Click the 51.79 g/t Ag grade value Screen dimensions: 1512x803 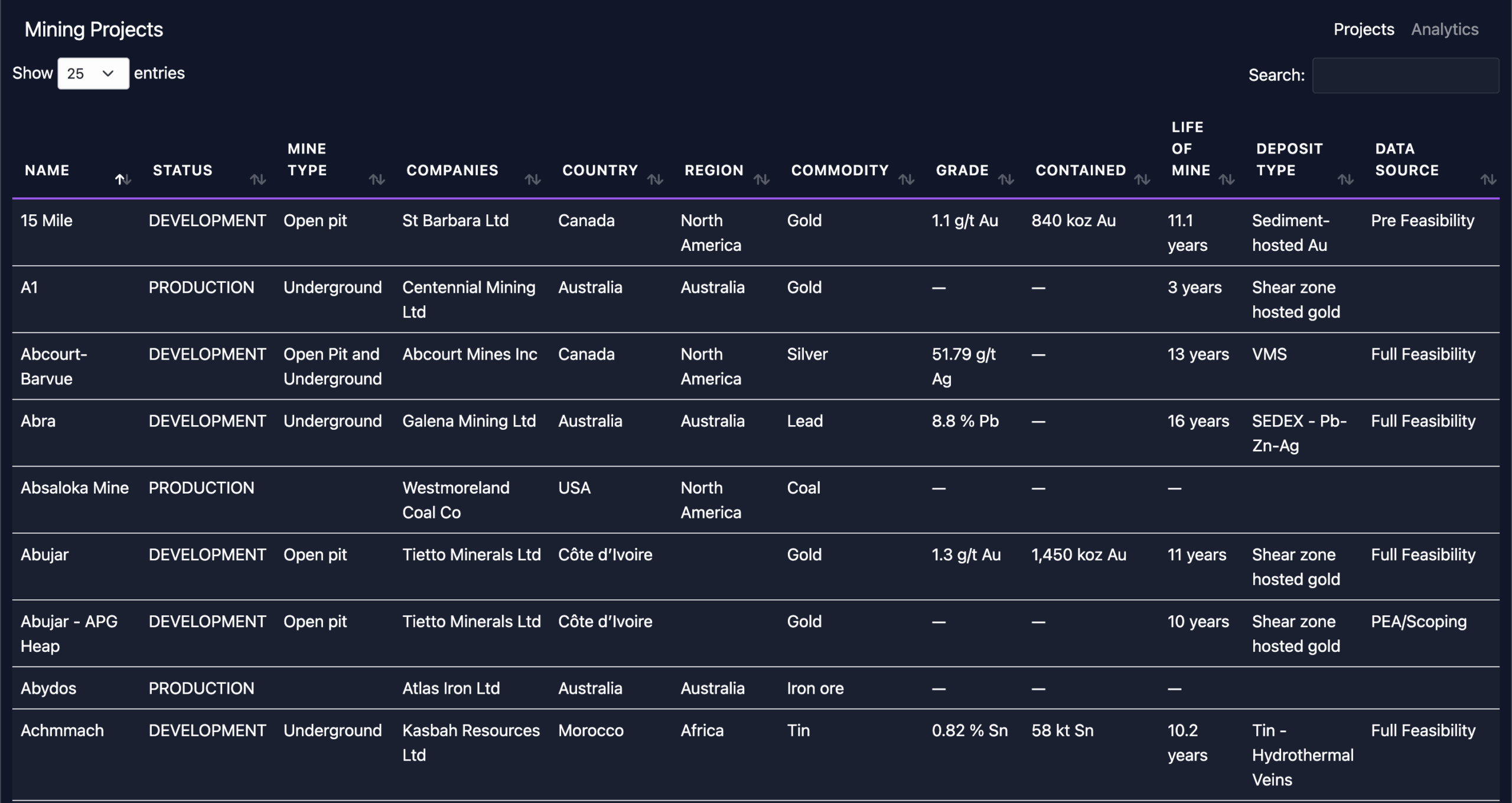pyautogui.click(x=964, y=367)
